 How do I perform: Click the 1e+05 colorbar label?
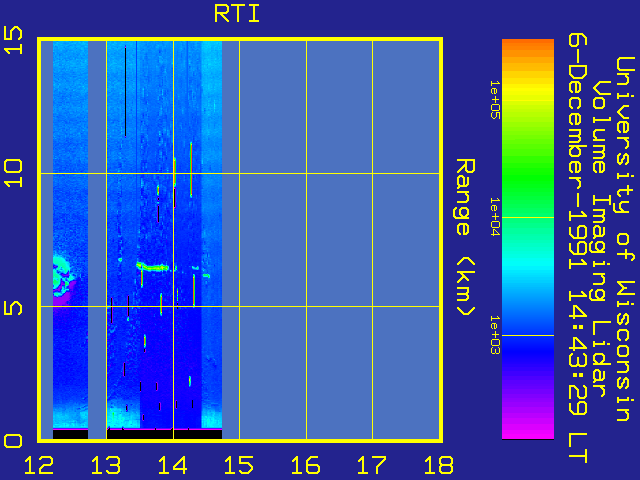[495, 100]
